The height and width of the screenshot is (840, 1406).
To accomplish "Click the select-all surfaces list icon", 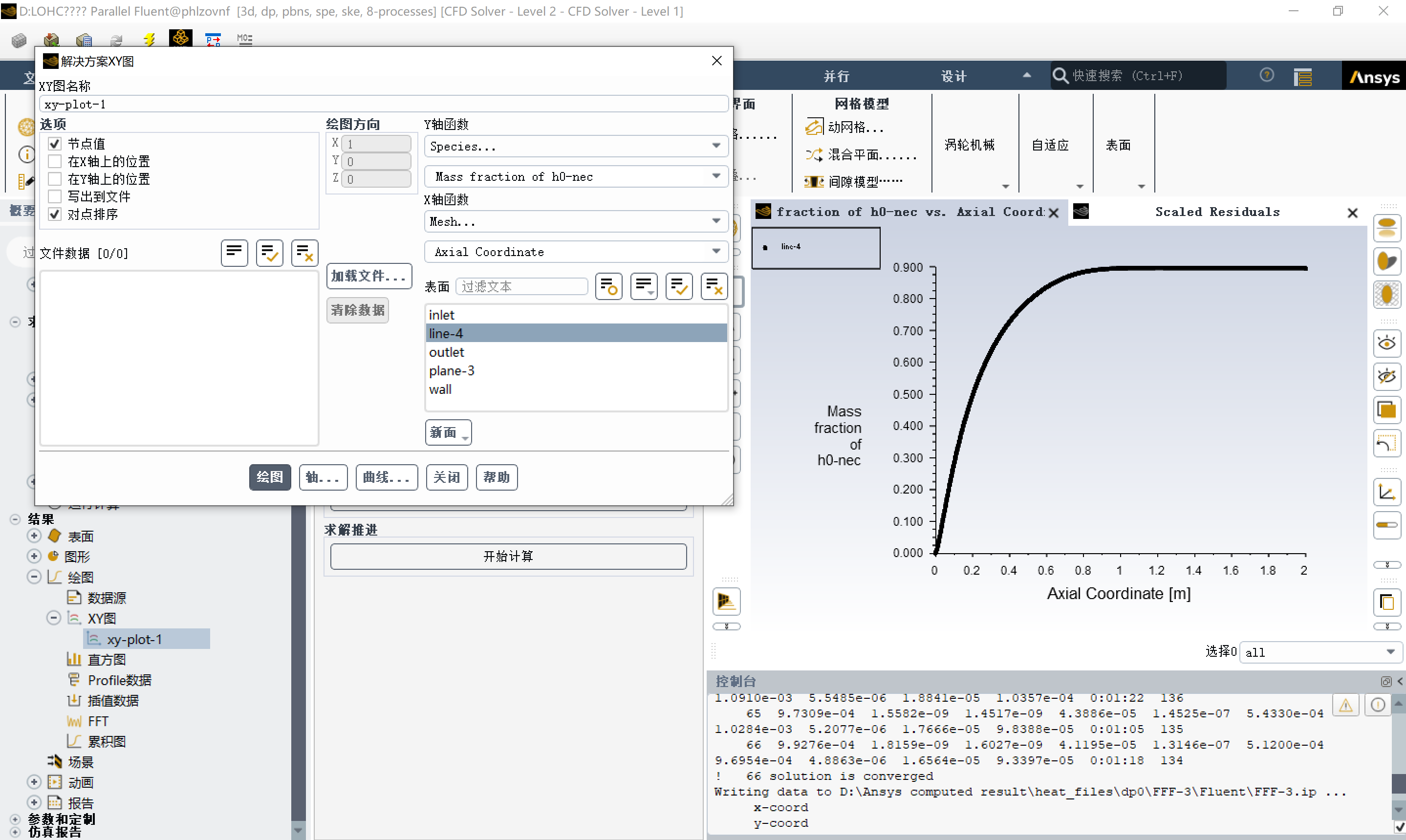I will (679, 286).
